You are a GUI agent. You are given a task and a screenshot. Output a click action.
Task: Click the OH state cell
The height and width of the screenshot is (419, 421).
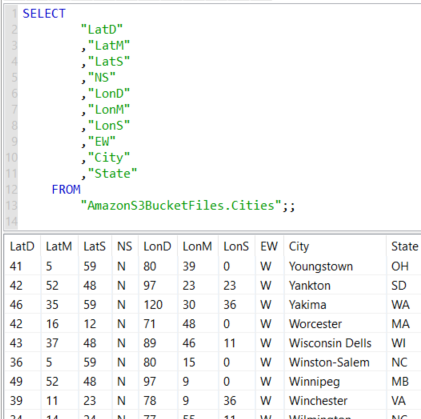point(400,266)
